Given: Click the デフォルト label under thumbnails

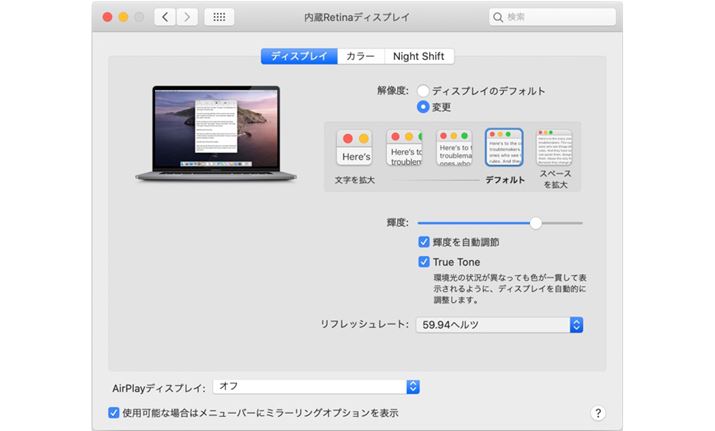Looking at the screenshot, I should tap(505, 180).
